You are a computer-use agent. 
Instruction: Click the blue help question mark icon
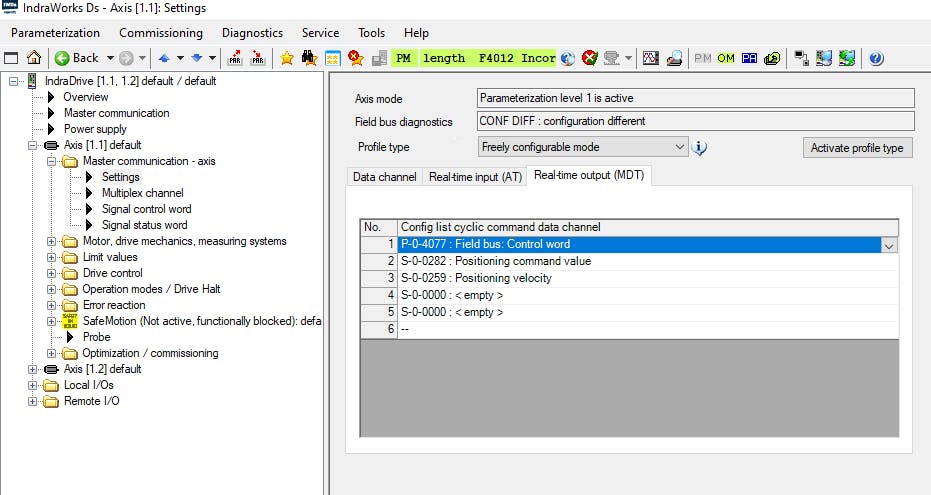pyautogui.click(x=876, y=58)
